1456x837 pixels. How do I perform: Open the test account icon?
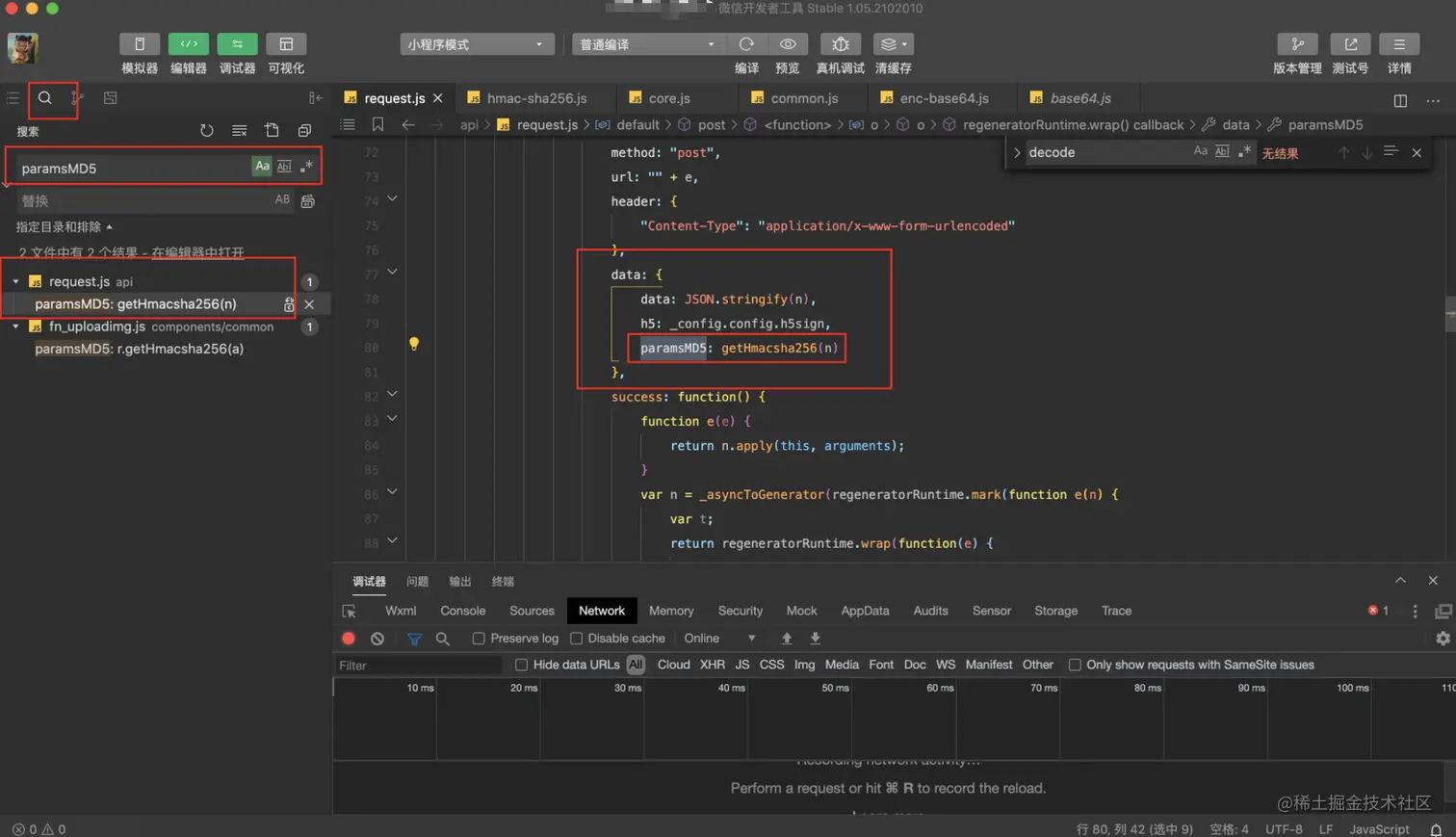click(x=1350, y=44)
